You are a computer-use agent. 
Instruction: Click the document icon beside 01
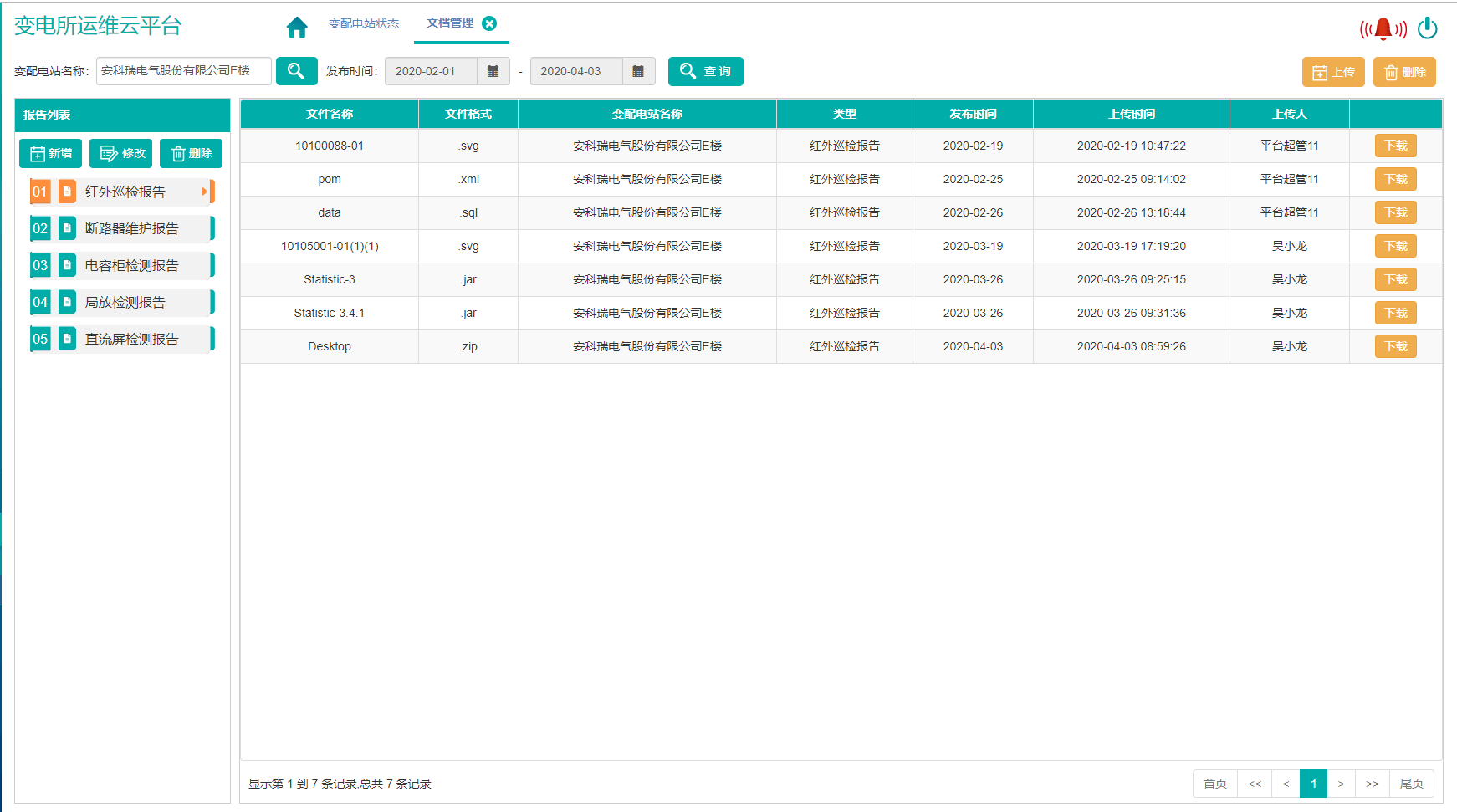coord(67,192)
